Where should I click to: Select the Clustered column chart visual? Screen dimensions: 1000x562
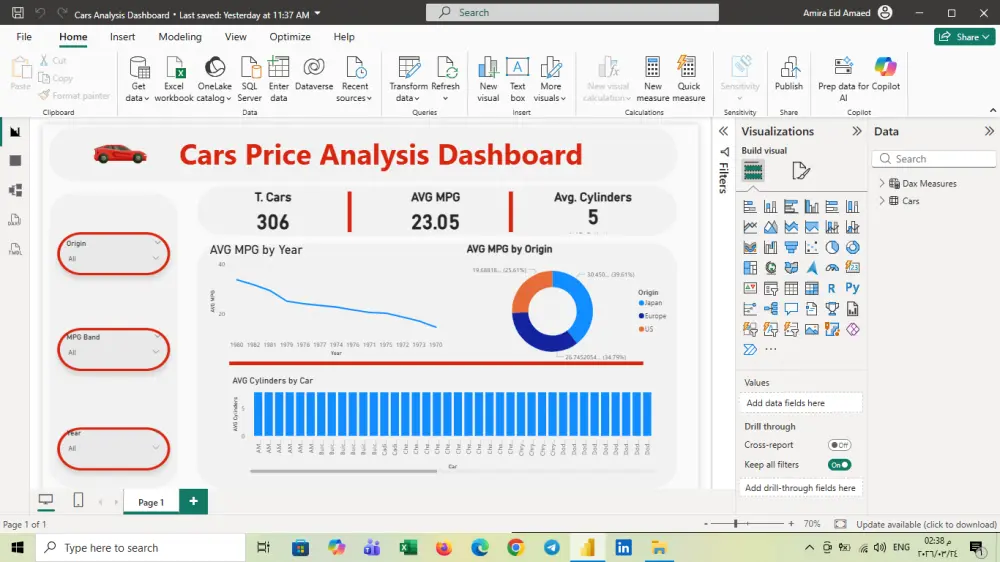pyautogui.click(x=811, y=207)
